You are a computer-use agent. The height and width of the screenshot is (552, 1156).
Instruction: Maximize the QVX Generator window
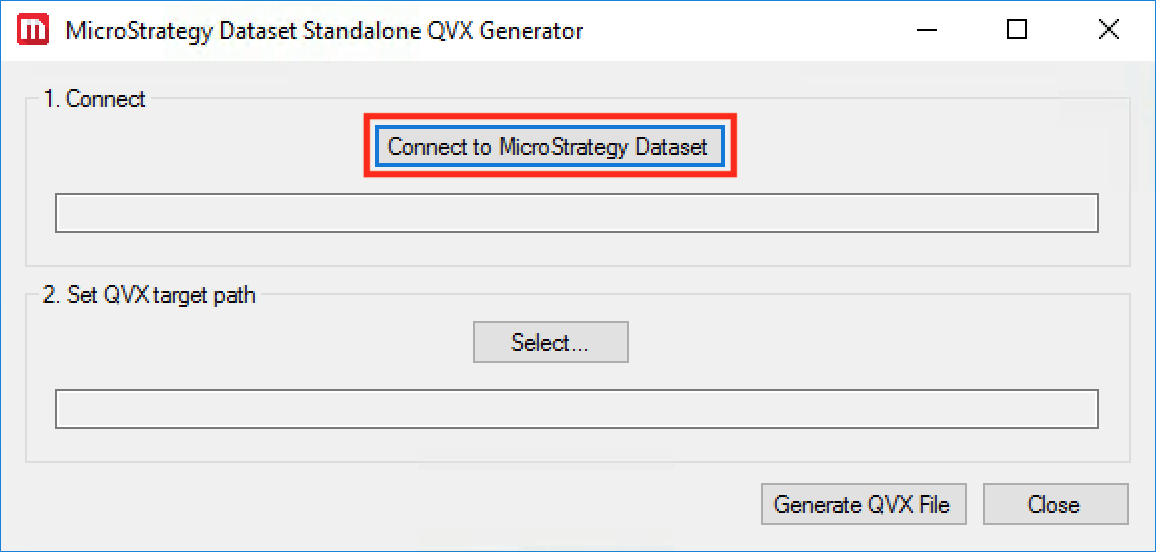pyautogui.click(x=1017, y=30)
